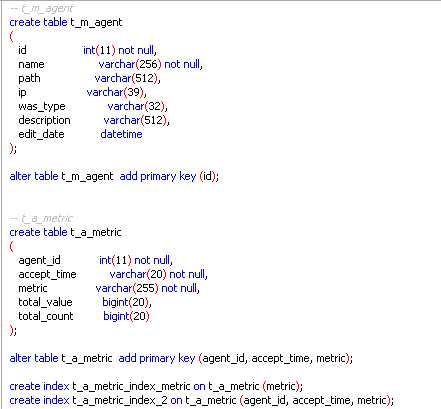Viewport: 441px width, 409px height.
Task: Click 'alter table t_a_metric' statement start
Action: tap(61, 358)
